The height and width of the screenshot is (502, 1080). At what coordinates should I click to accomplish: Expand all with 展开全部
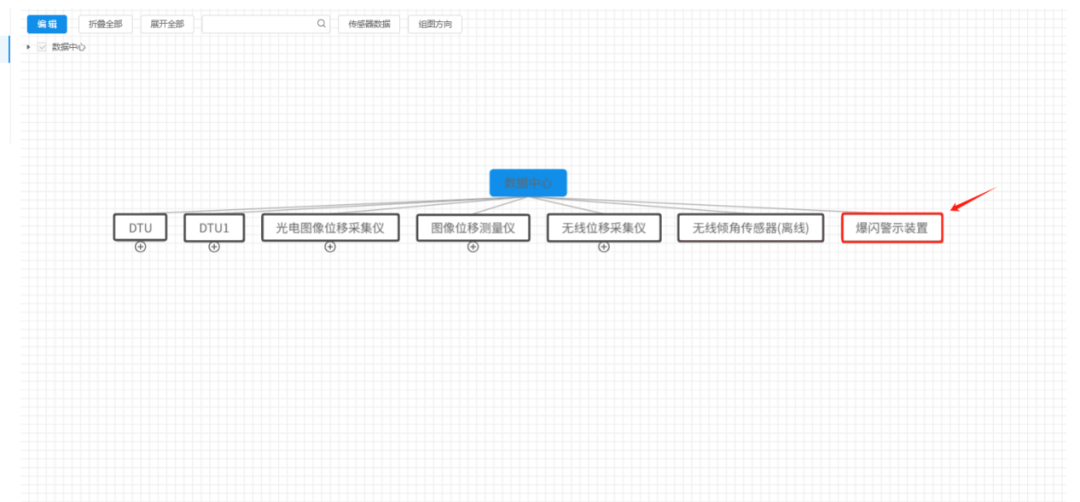coord(167,24)
